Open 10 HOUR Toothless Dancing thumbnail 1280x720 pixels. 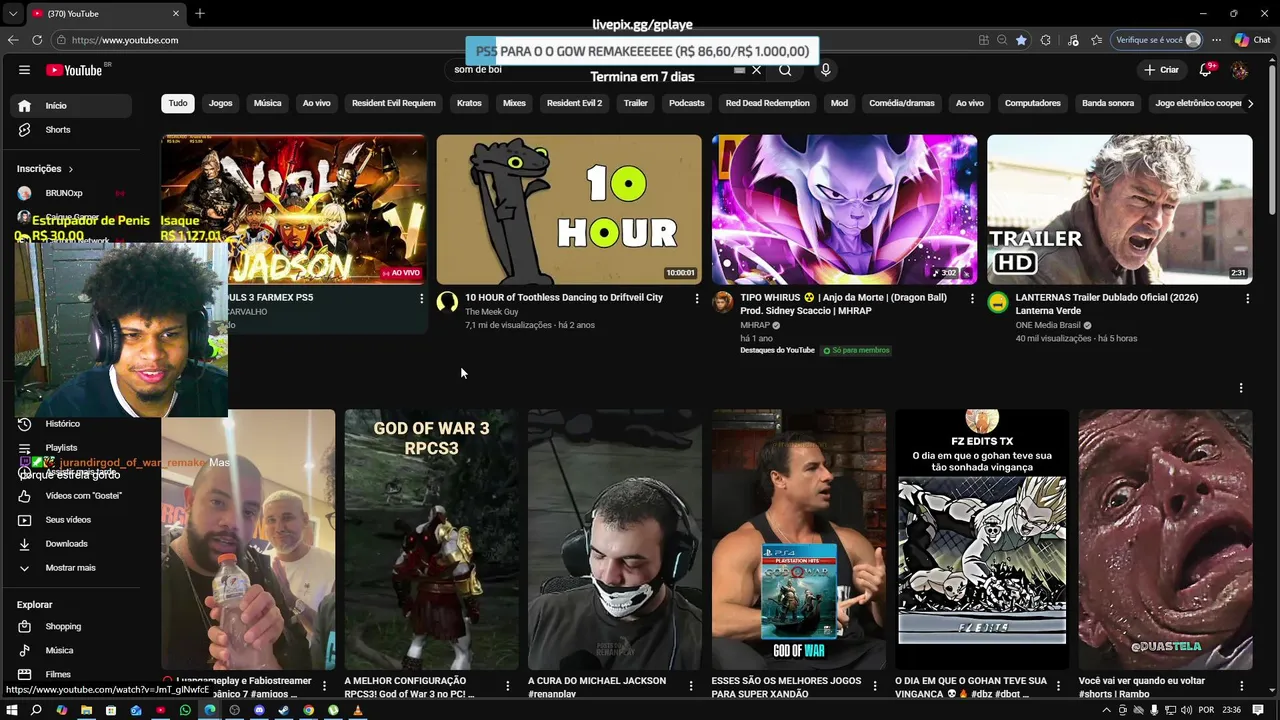[x=569, y=210]
